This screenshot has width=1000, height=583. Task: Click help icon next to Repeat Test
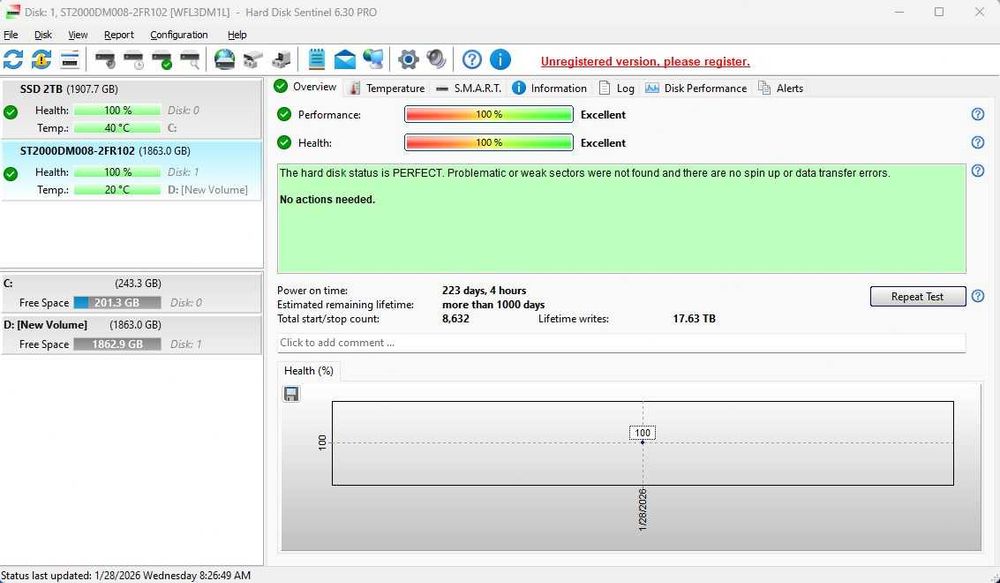coord(978,296)
